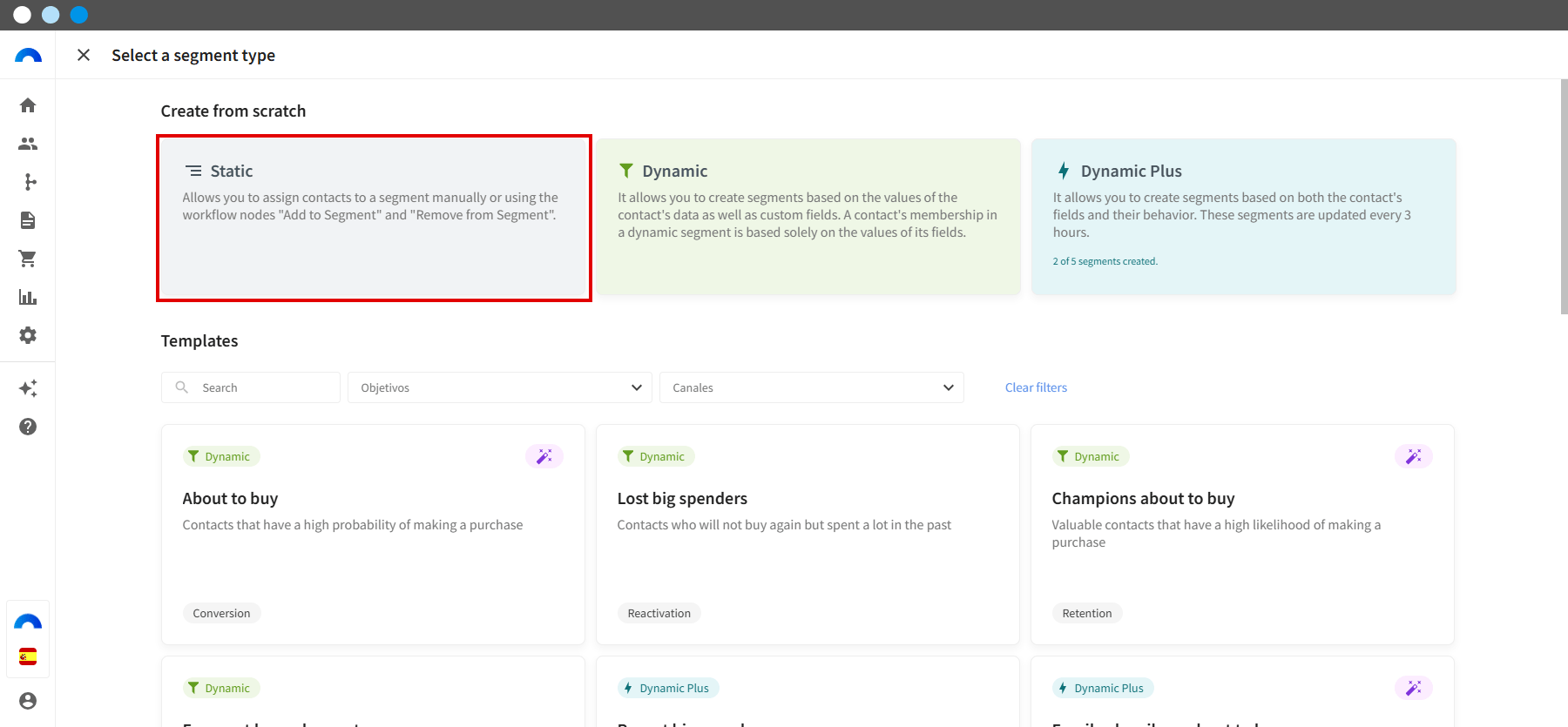This screenshot has height=727, width=1568.
Task: Click the Dynamic funnel icon in scratch card
Action: tap(626, 171)
